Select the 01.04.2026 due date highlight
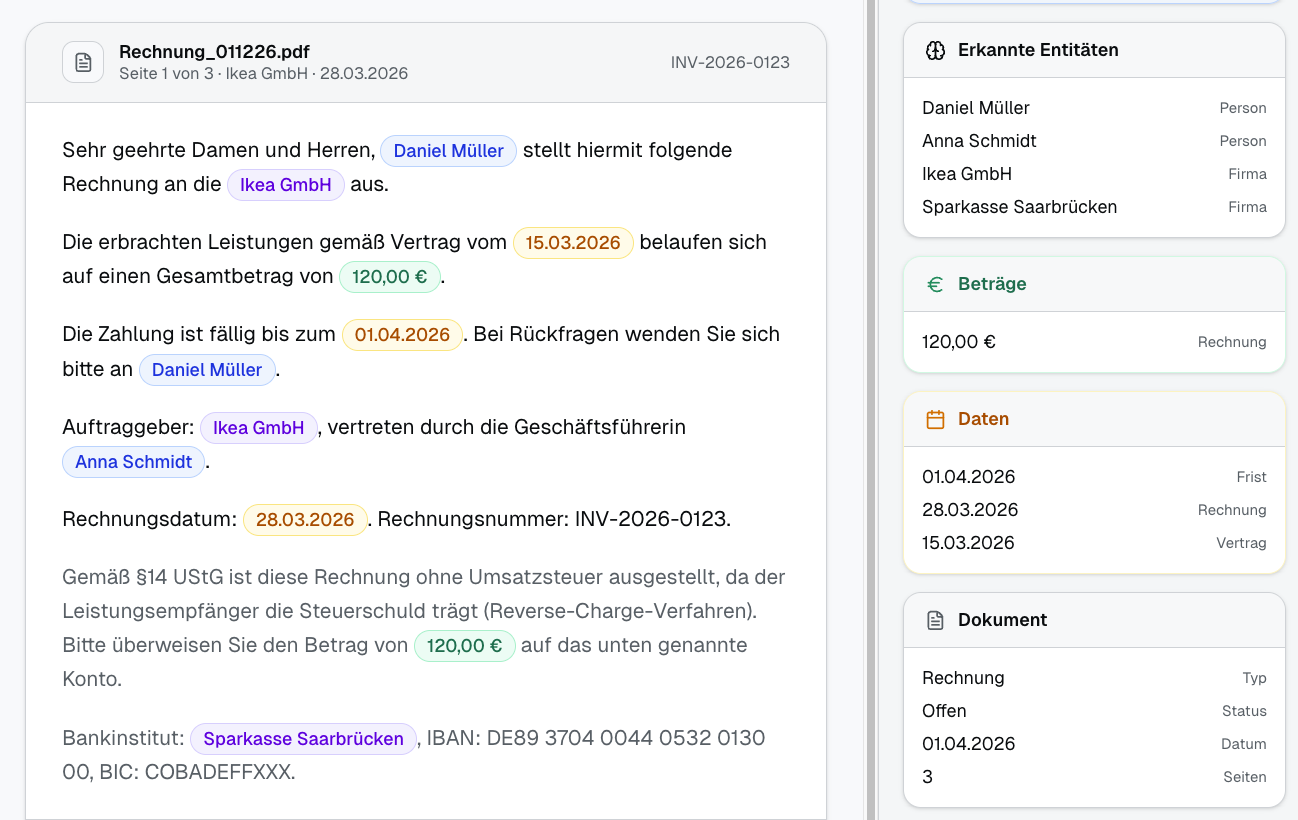 pos(402,334)
